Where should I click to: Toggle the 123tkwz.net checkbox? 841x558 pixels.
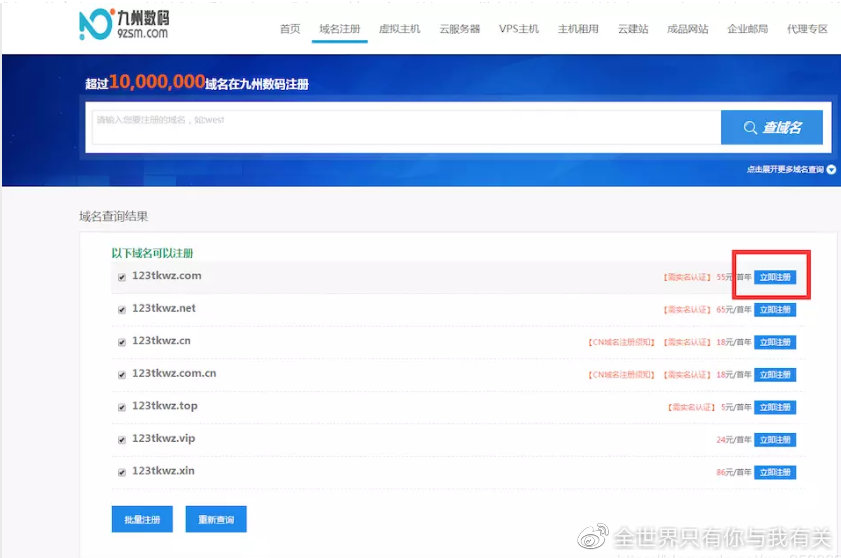coord(122,309)
